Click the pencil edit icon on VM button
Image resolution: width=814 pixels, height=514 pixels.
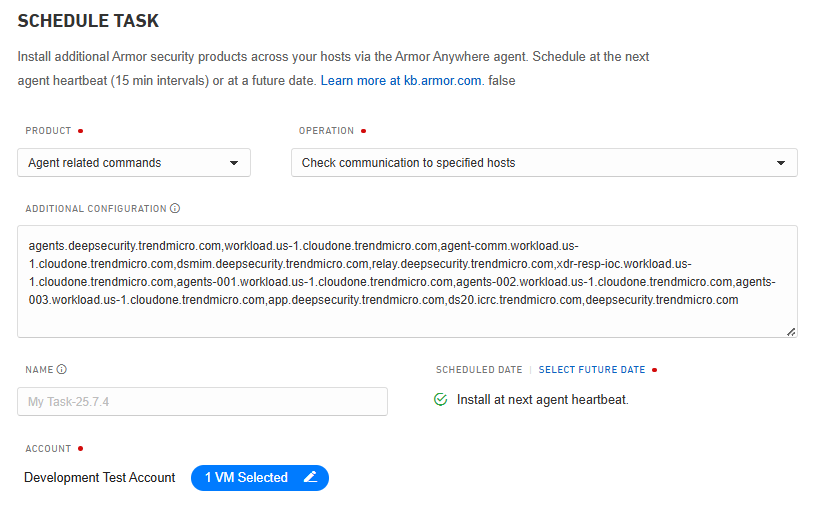click(310, 478)
